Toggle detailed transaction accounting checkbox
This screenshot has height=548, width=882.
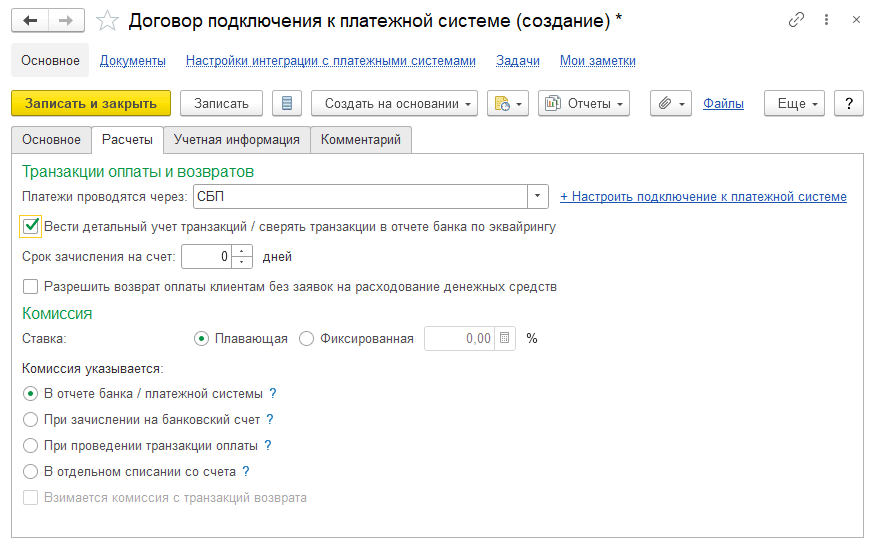pos(31,226)
